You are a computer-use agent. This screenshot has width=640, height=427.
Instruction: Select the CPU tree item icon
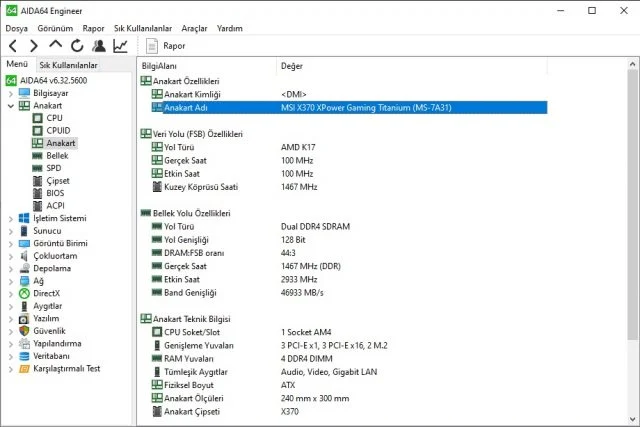[x=38, y=118]
